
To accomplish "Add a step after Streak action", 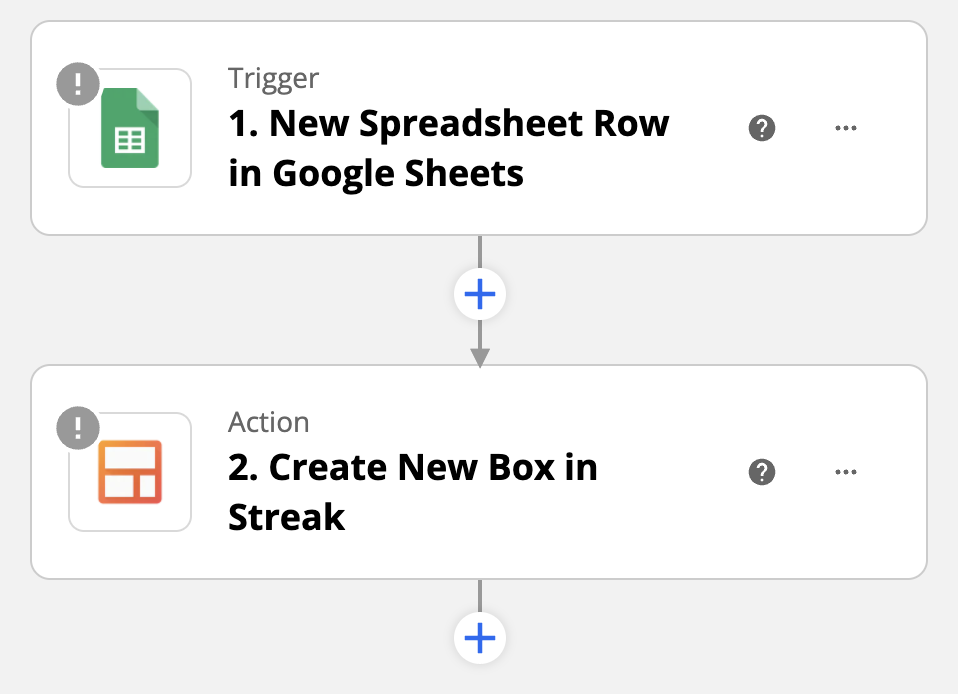I will (x=480, y=638).
